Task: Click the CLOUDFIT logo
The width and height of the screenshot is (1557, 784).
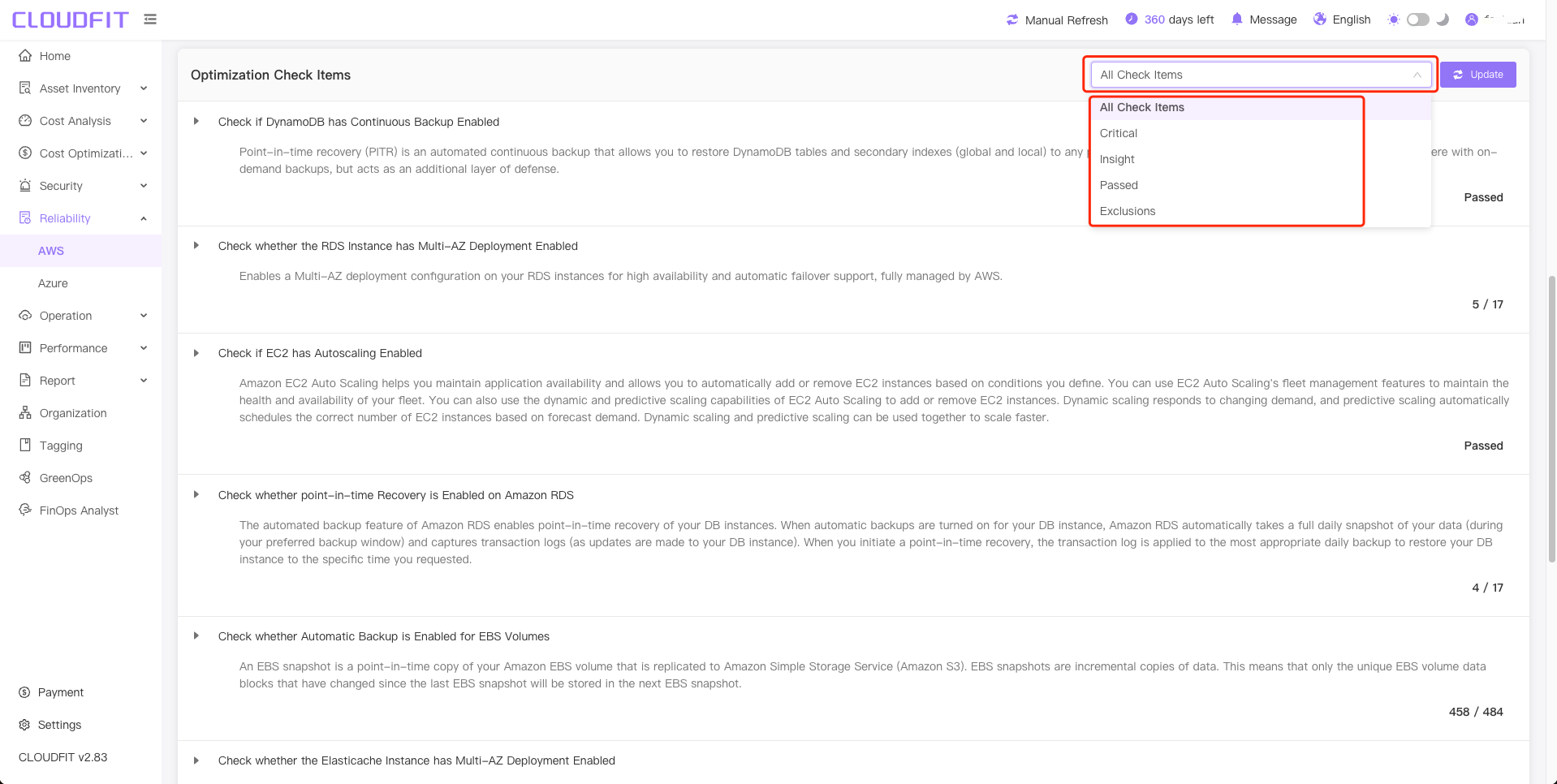Action: 70,19
